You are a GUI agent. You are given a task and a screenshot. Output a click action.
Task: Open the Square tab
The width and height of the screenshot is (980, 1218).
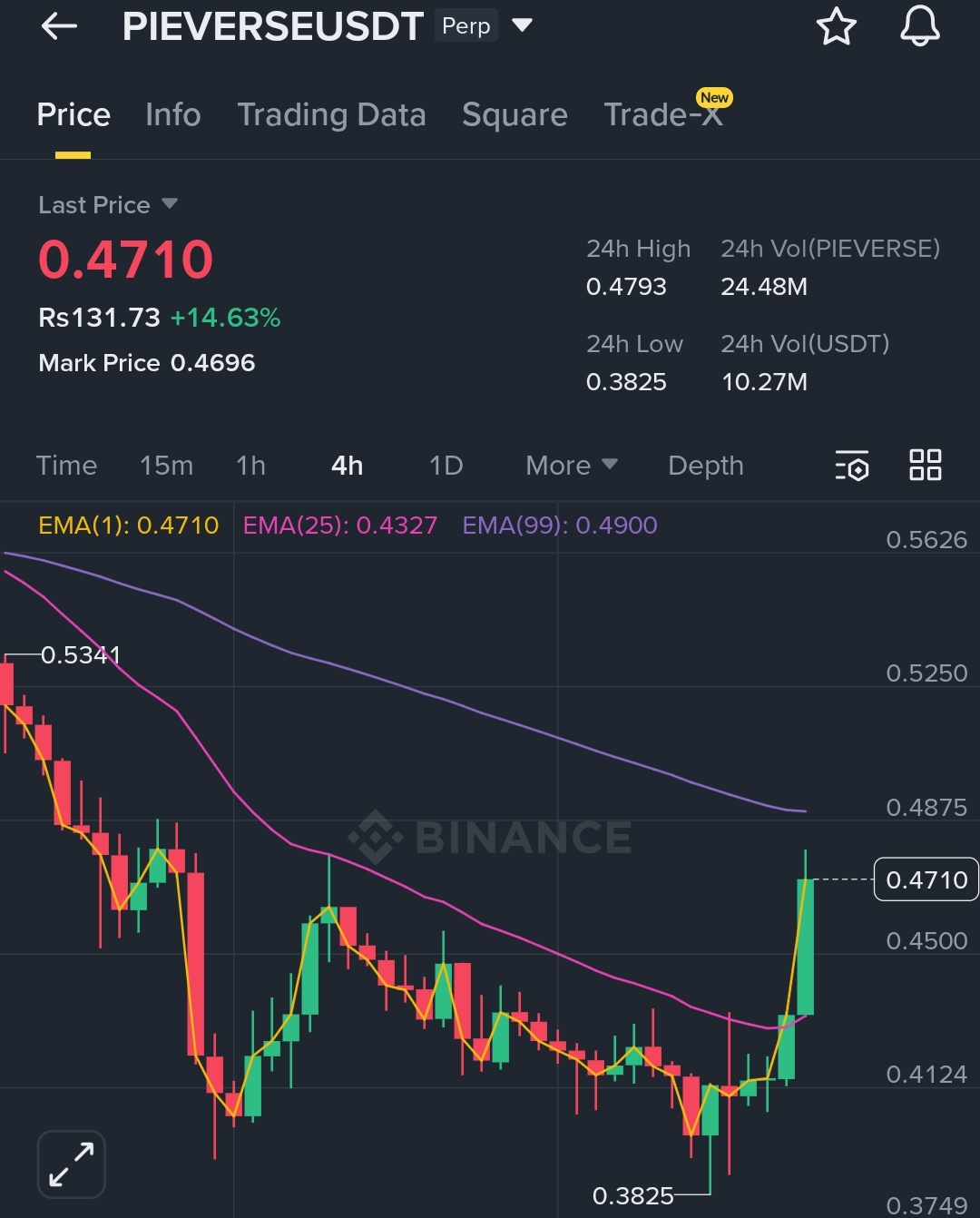[x=514, y=114]
